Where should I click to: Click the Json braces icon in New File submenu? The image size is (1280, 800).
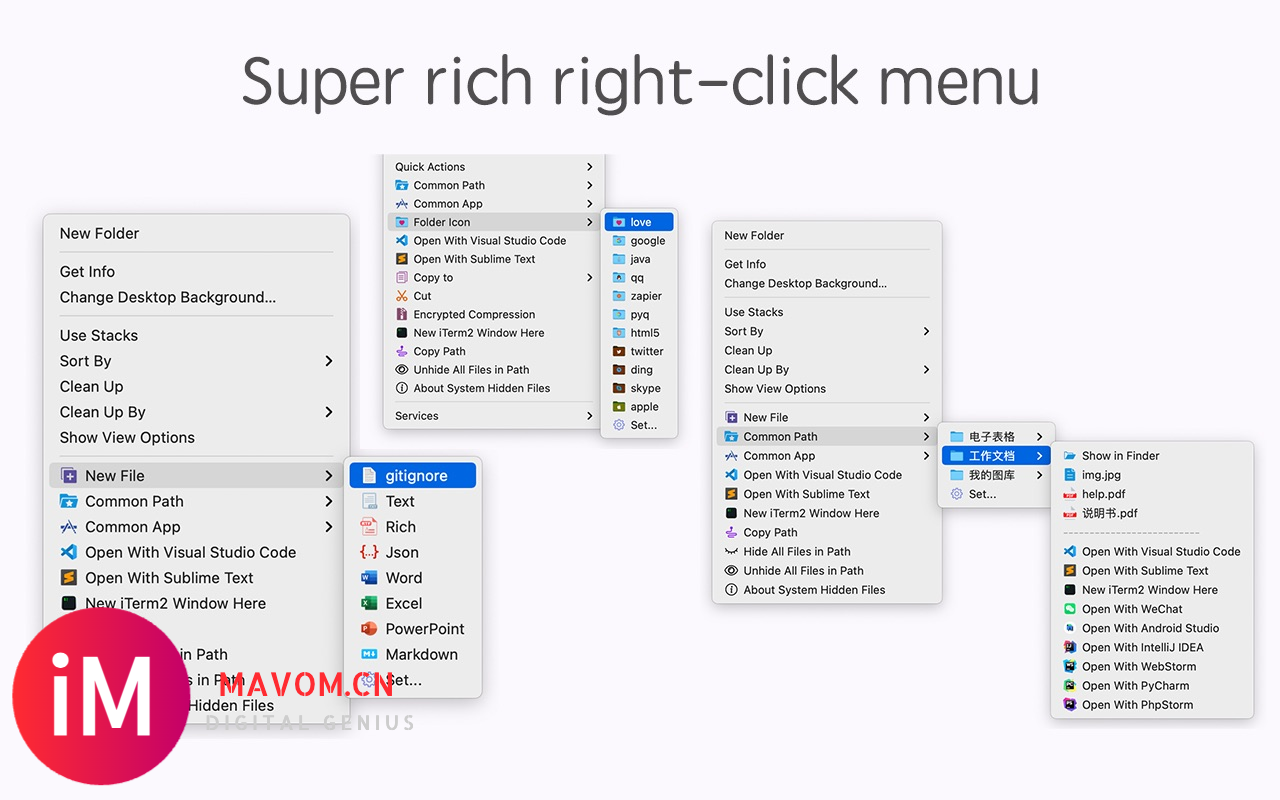pyautogui.click(x=368, y=552)
